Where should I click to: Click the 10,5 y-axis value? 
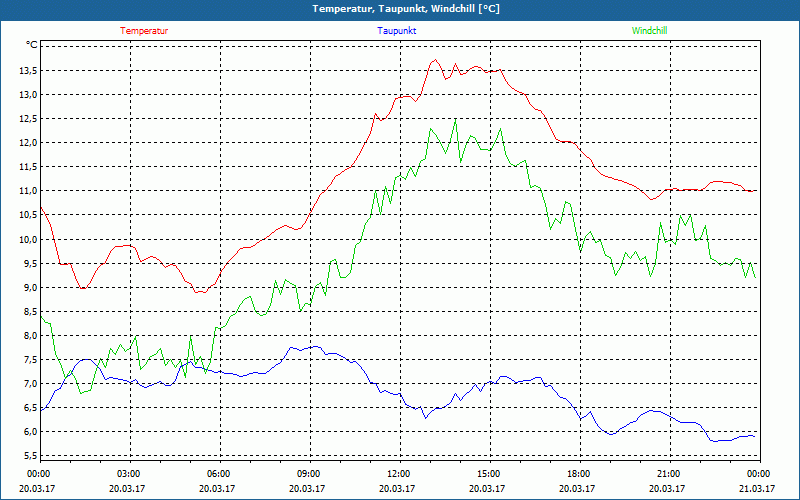(28, 215)
